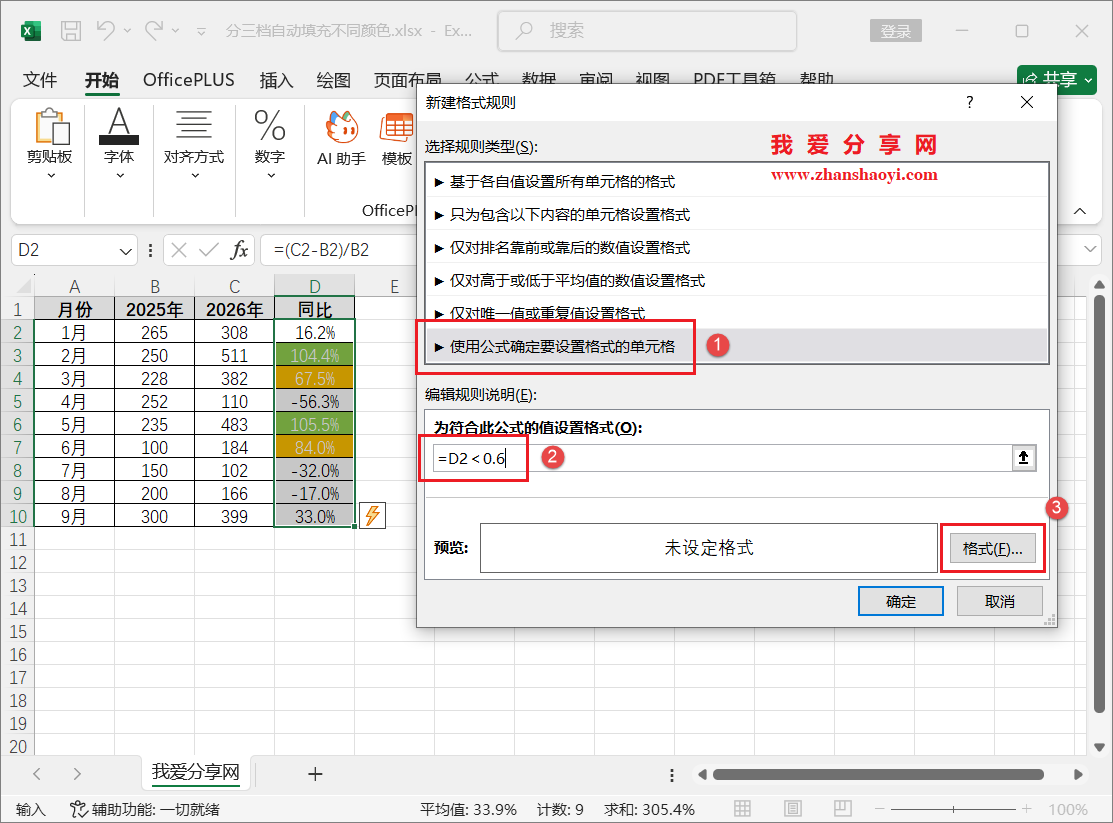Click the 登录 sign-in button
This screenshot has height=823, width=1113.
click(895, 31)
